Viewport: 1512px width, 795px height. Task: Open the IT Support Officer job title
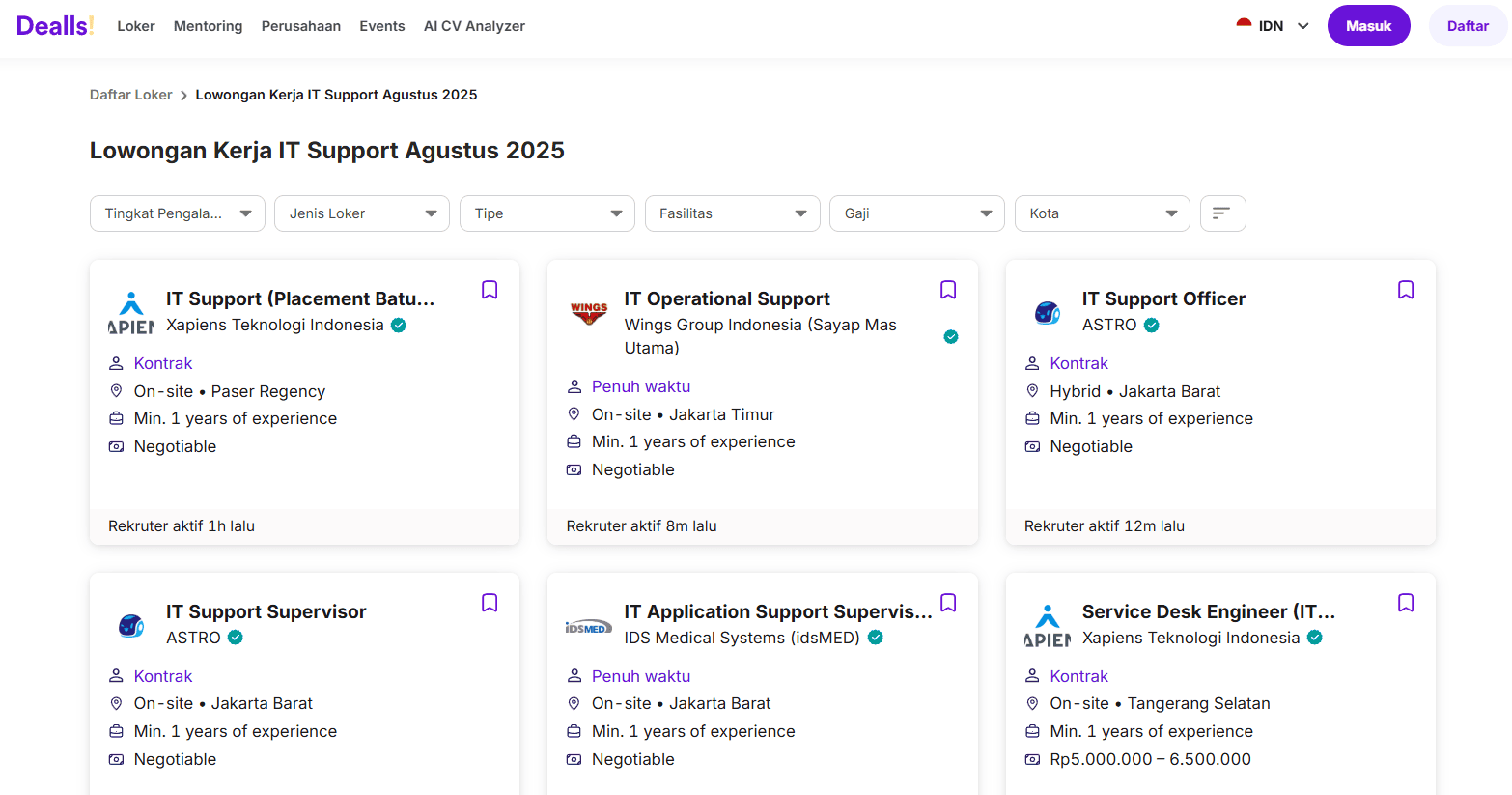click(x=1163, y=298)
